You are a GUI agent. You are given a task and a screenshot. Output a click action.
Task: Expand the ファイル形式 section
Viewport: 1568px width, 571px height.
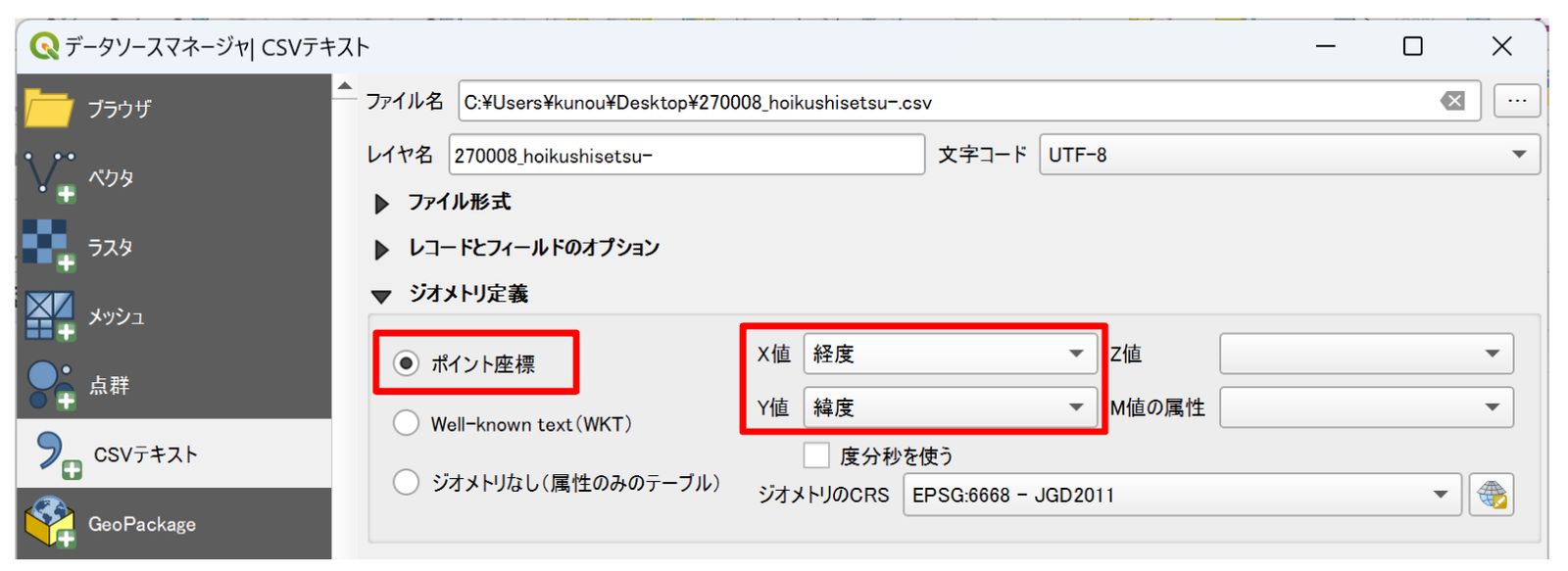coord(381,204)
